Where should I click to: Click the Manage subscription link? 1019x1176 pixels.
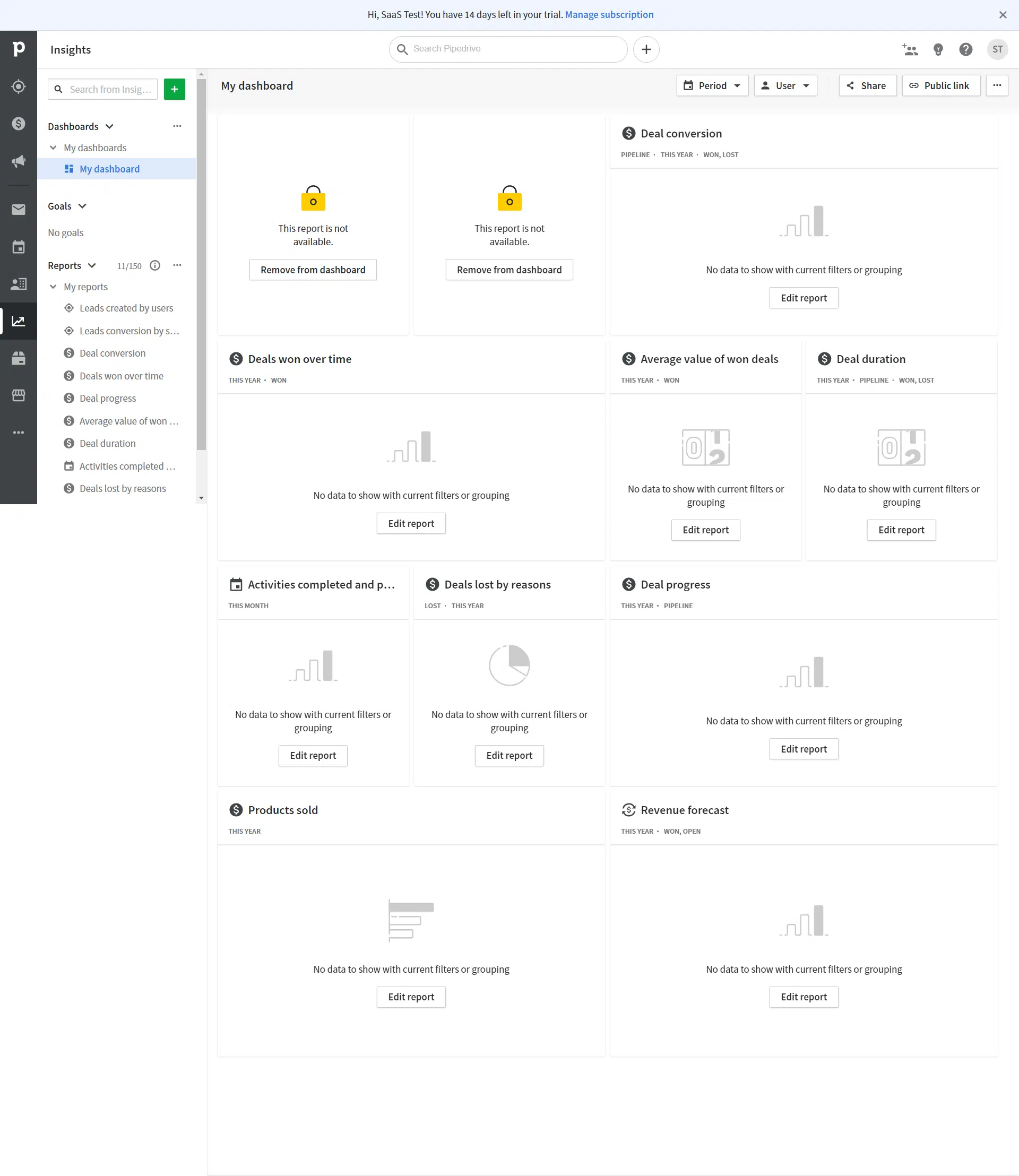(609, 15)
